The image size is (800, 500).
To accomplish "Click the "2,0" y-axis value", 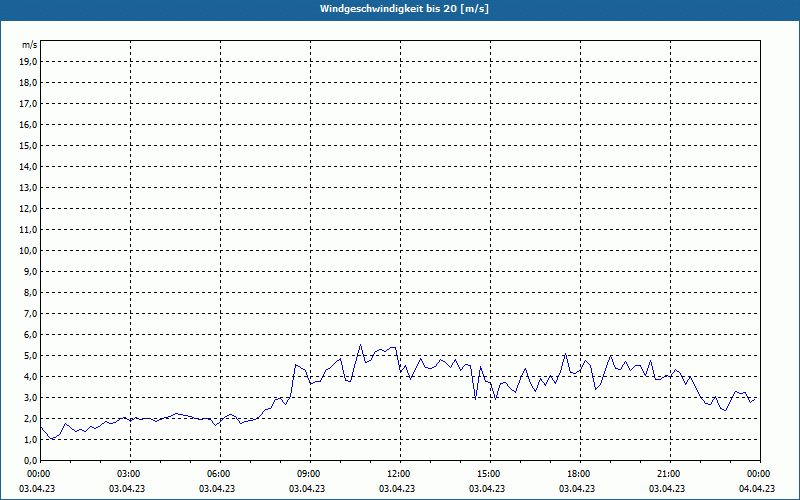I will [30, 418].
